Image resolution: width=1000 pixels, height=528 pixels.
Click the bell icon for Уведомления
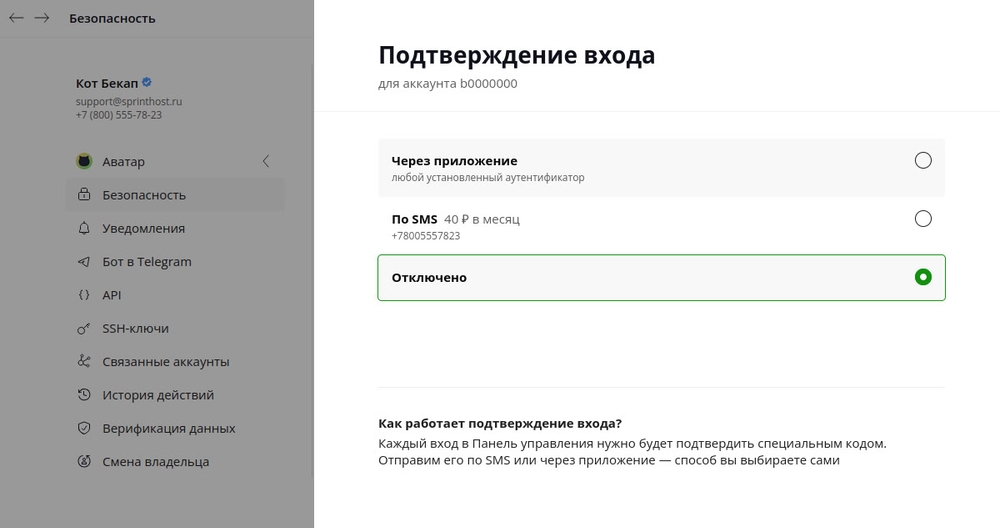tap(85, 228)
